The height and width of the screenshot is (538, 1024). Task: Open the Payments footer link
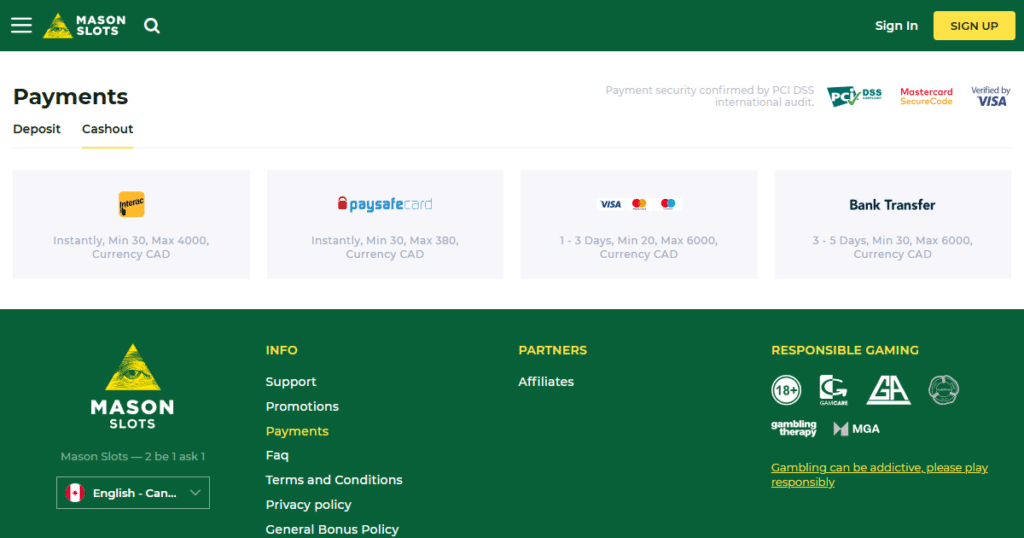[297, 431]
